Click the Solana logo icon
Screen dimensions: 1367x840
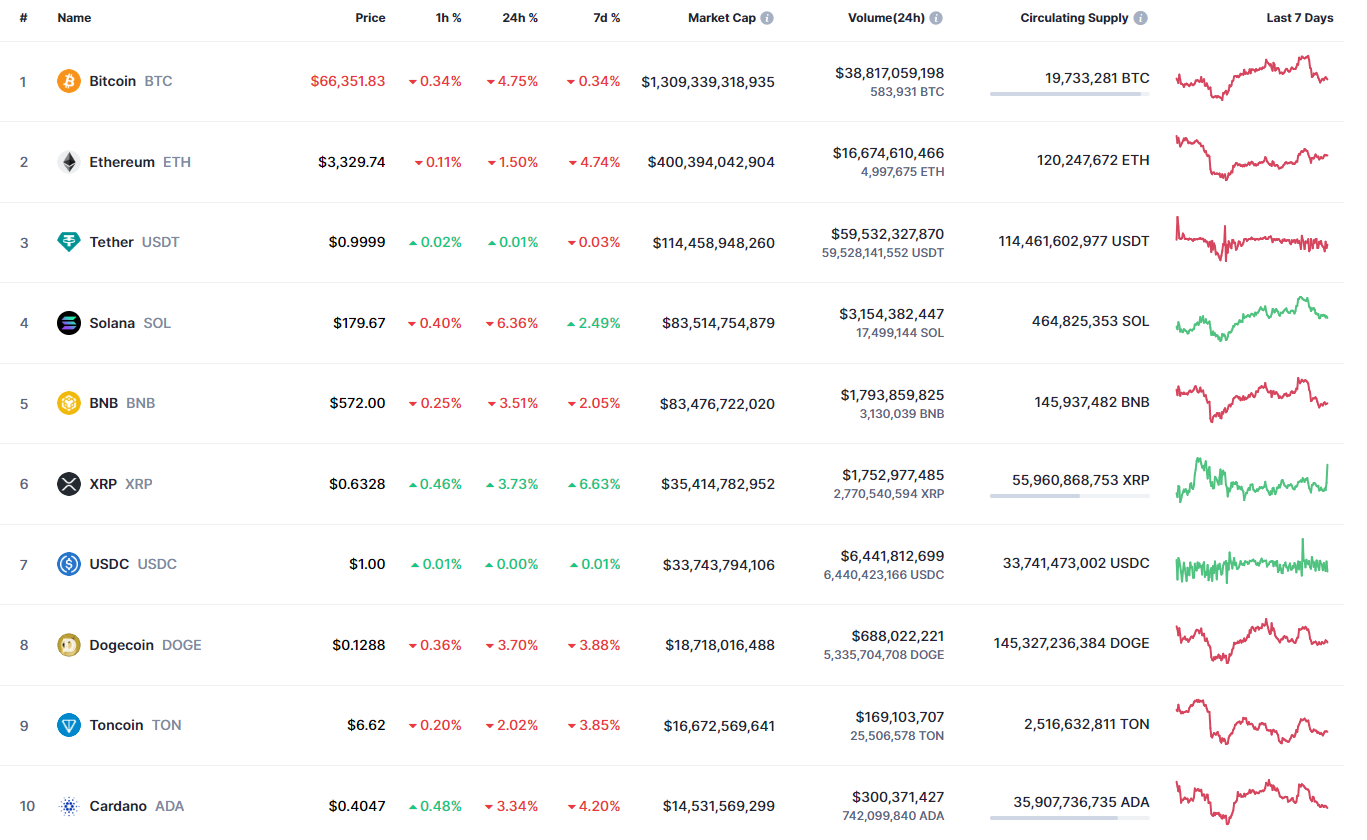click(x=69, y=323)
